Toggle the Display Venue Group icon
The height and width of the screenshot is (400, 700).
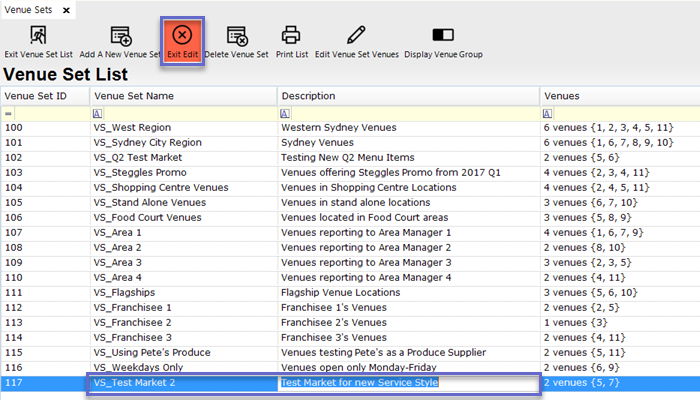pos(443,37)
